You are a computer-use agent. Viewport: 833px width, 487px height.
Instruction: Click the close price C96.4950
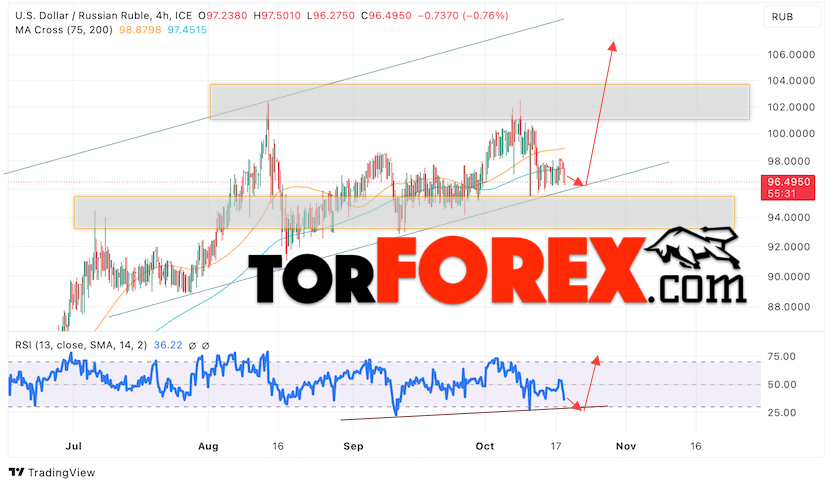pyautogui.click(x=386, y=15)
